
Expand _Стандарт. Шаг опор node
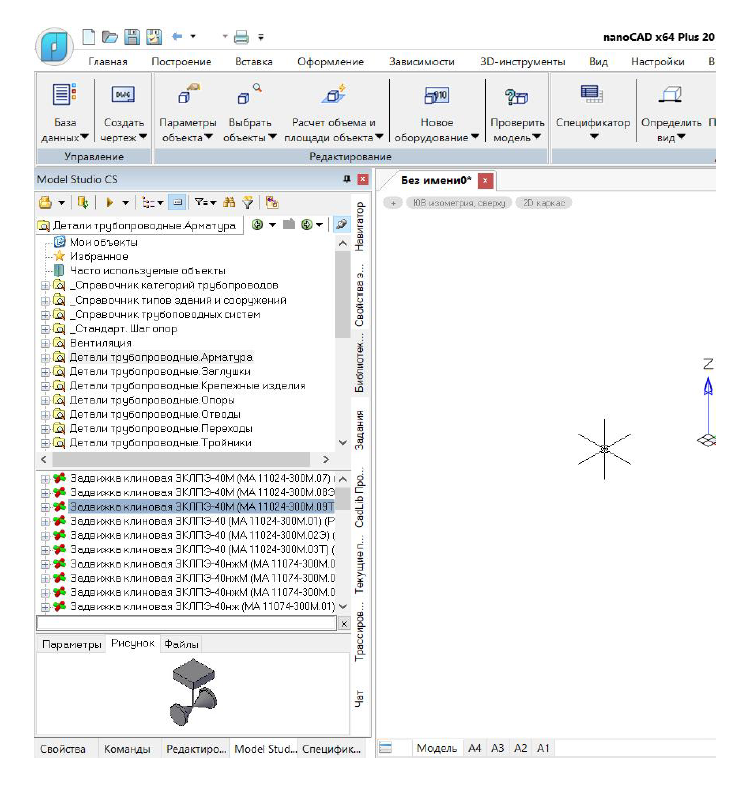(x=45, y=329)
